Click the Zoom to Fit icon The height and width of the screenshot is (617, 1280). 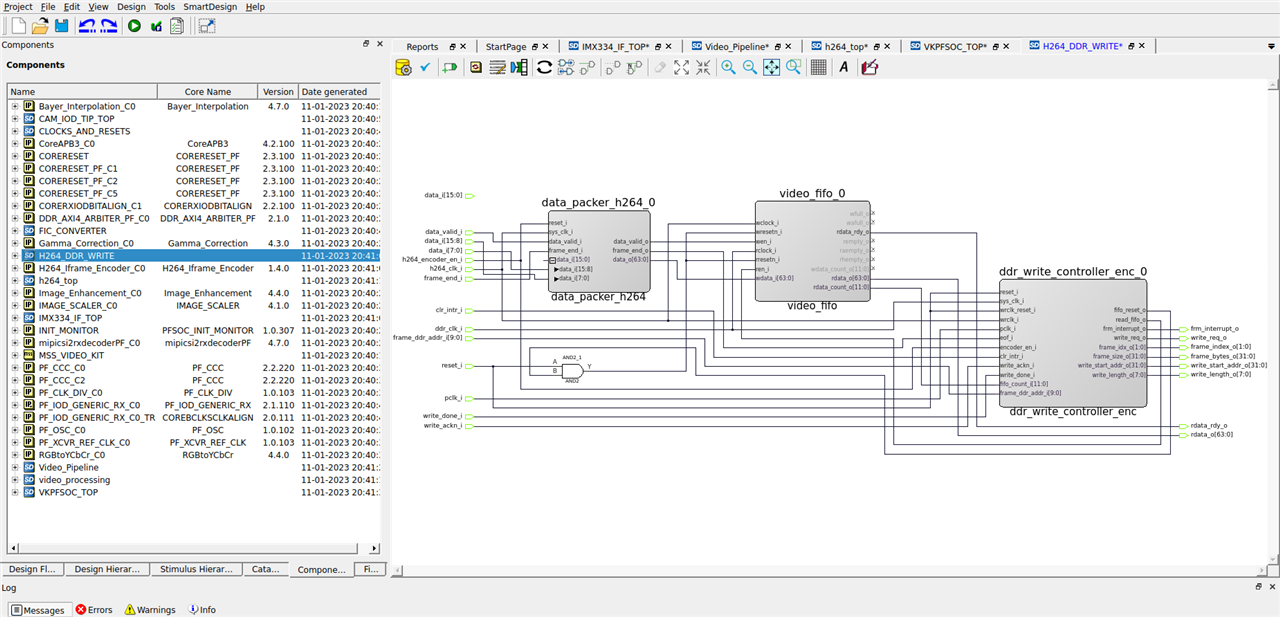coord(772,67)
